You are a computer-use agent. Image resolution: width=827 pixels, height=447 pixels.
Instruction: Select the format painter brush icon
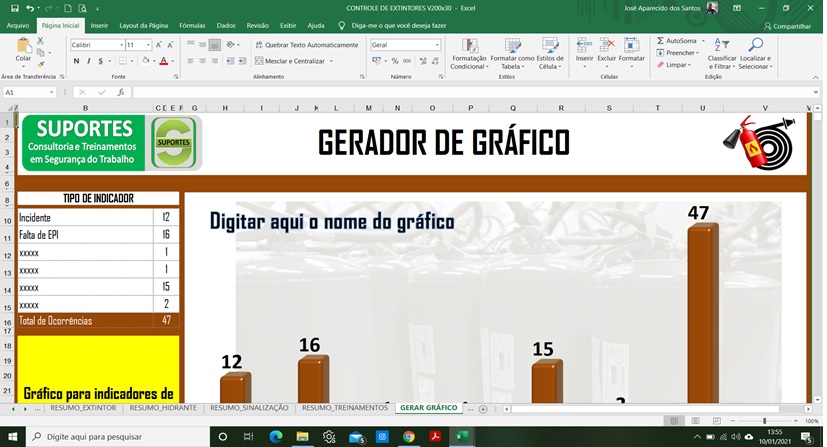click(x=41, y=64)
